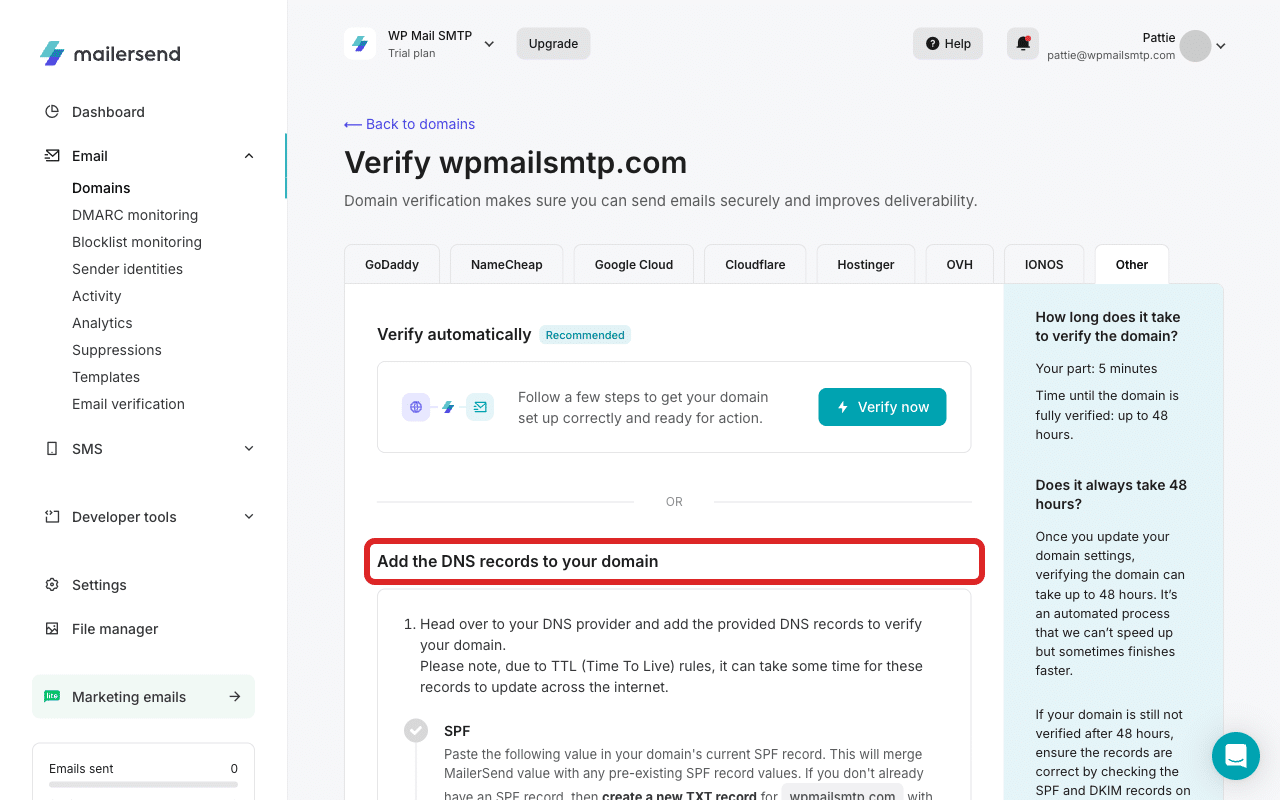Follow the Back to domains link
This screenshot has height=800, width=1280.
[x=408, y=123]
